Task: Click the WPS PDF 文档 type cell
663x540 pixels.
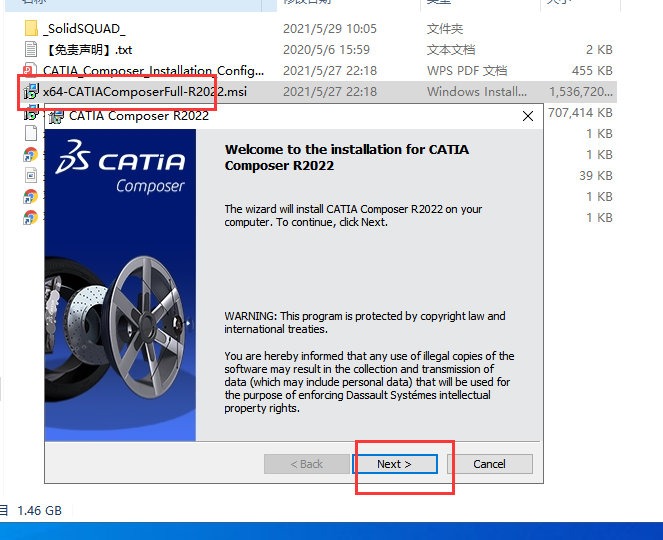Action: tap(467, 71)
